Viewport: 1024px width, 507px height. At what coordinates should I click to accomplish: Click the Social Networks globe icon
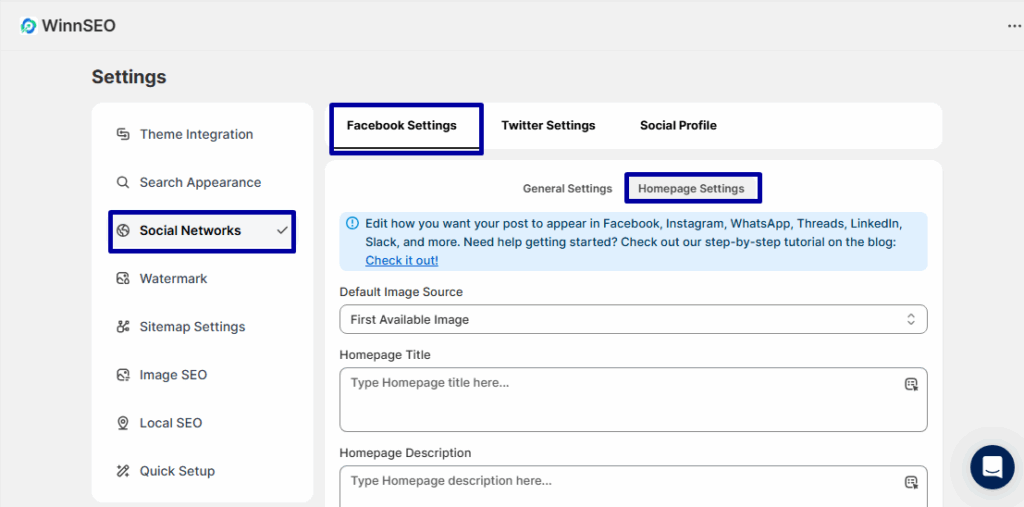point(123,231)
